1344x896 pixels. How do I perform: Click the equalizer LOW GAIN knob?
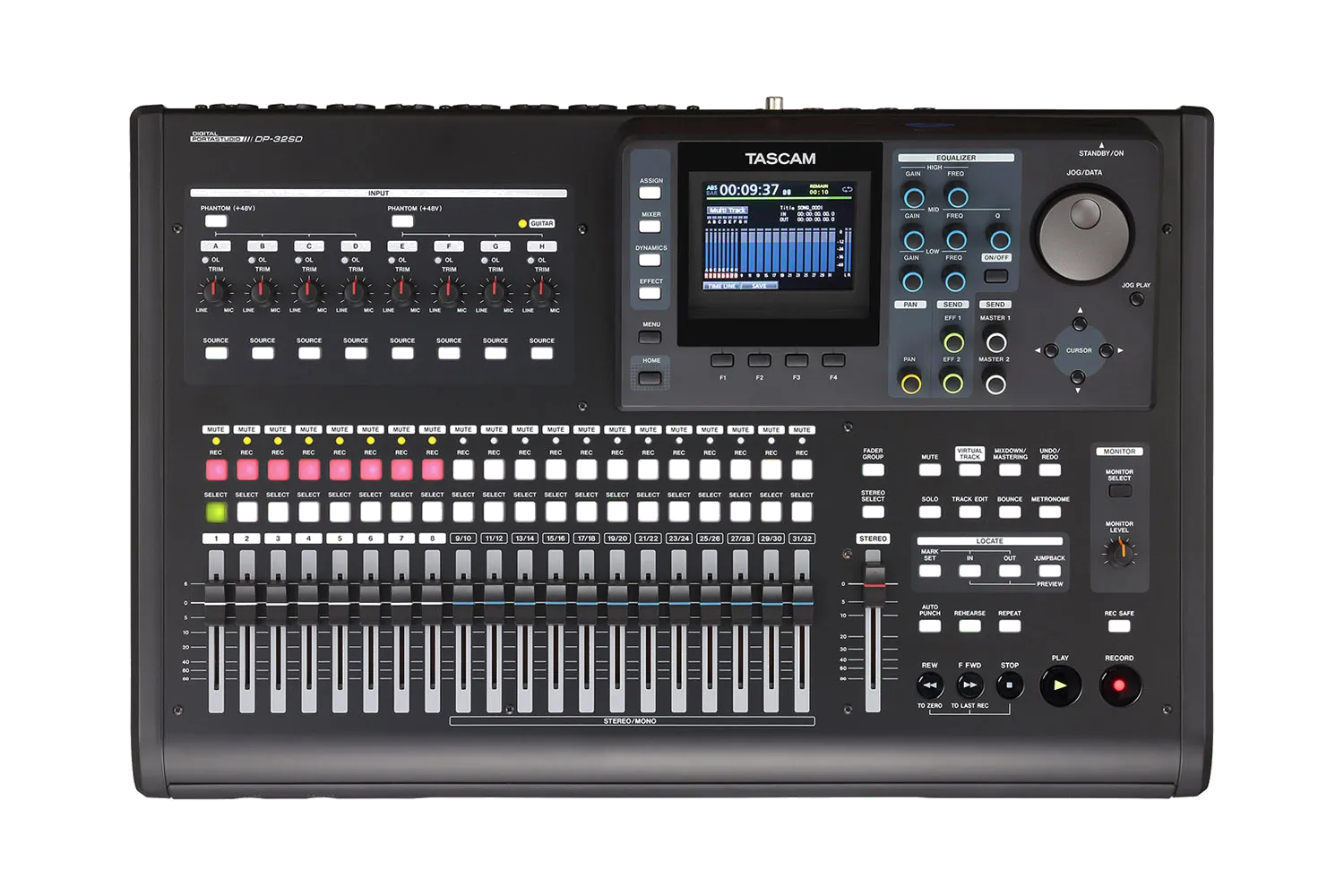(x=912, y=281)
